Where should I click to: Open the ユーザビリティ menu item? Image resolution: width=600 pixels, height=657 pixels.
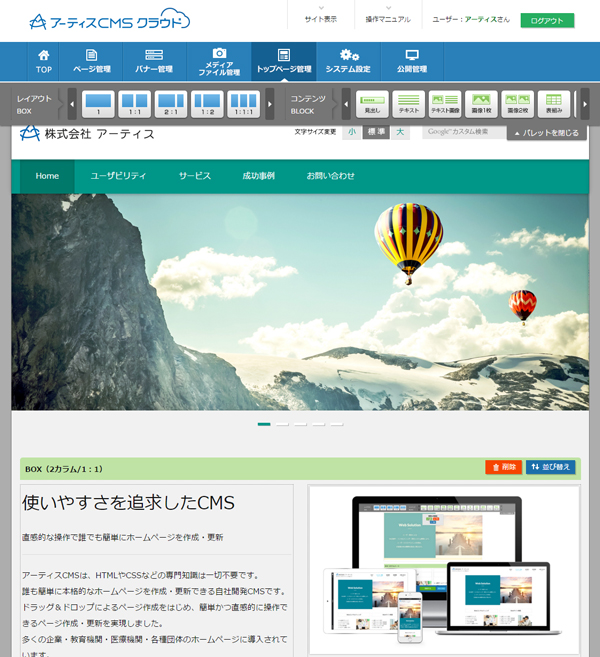(119, 176)
